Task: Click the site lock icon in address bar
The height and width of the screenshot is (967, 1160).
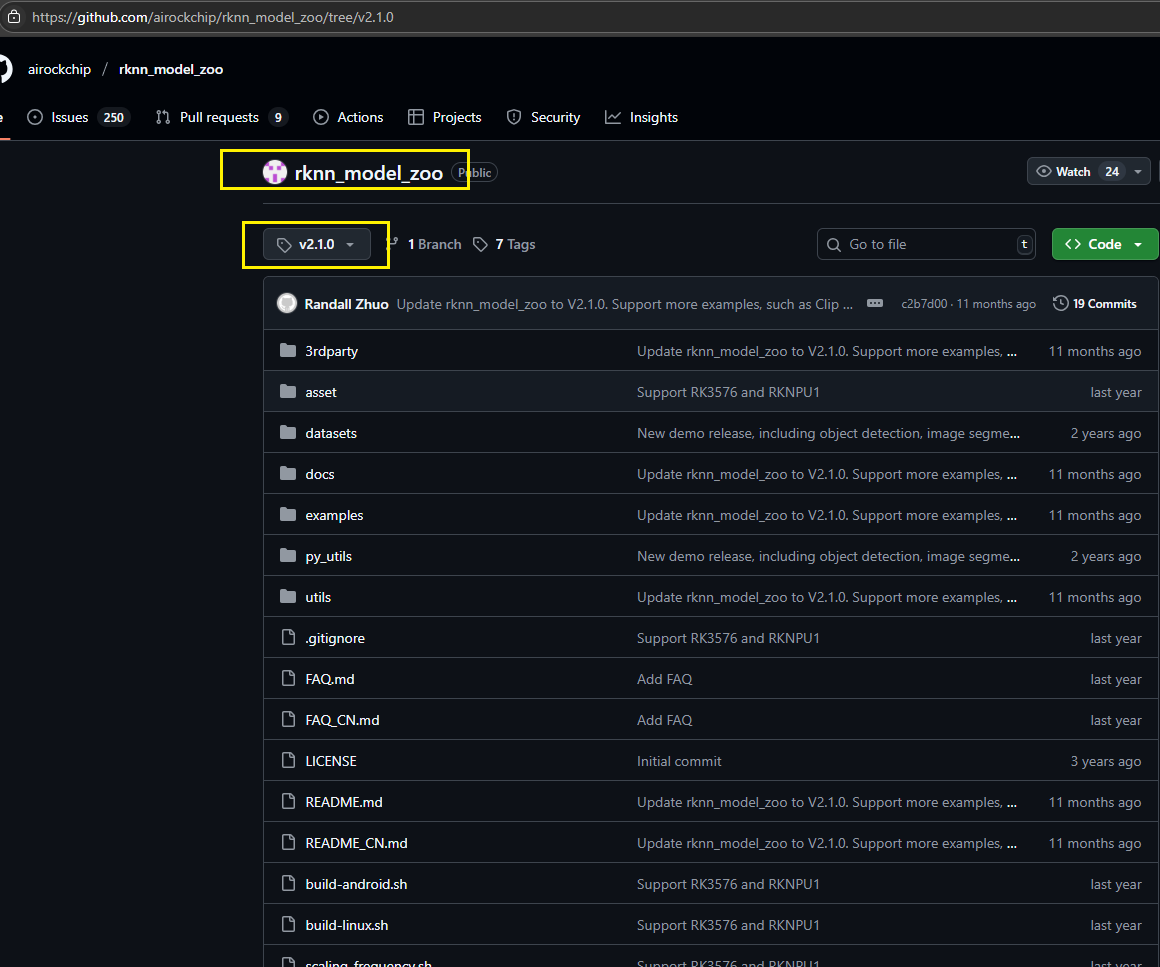Action: point(14,17)
